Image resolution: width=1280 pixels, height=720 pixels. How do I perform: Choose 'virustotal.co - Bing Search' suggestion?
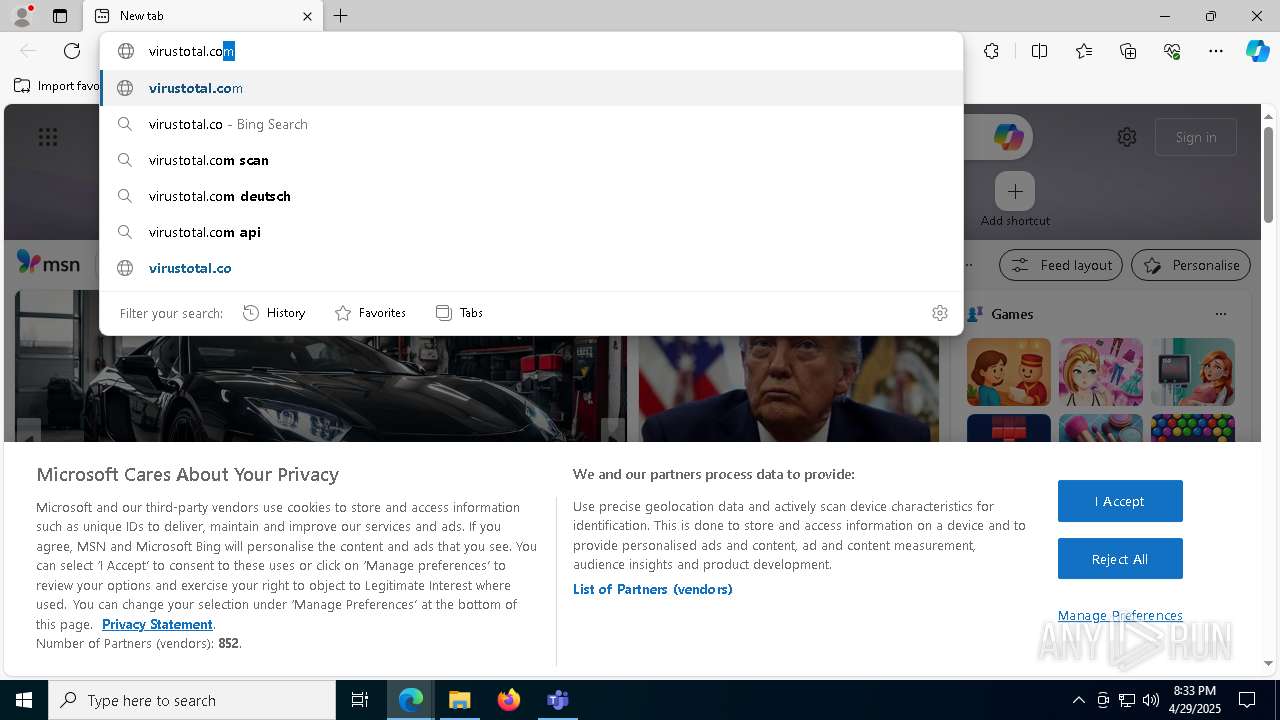pyautogui.click(x=531, y=124)
